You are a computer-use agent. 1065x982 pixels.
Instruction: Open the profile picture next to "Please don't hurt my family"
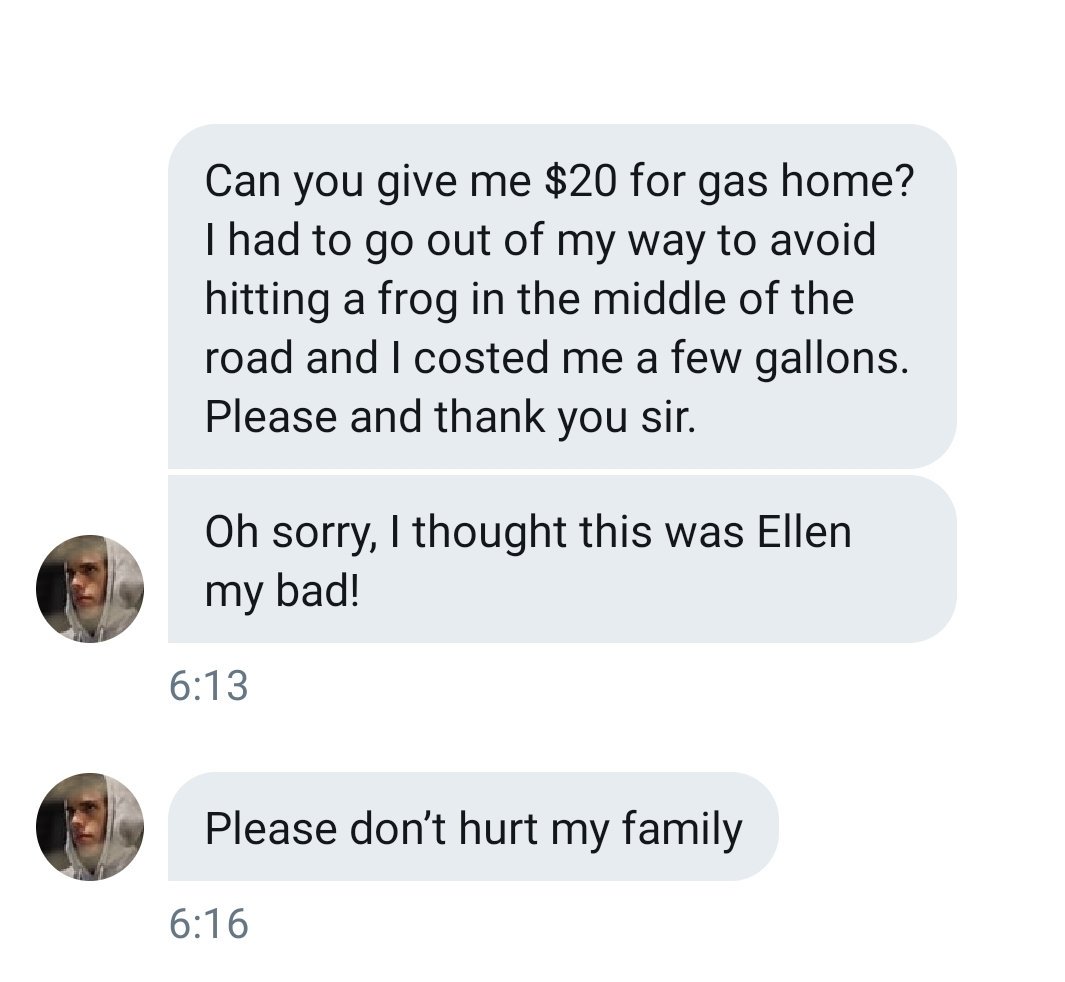90,826
